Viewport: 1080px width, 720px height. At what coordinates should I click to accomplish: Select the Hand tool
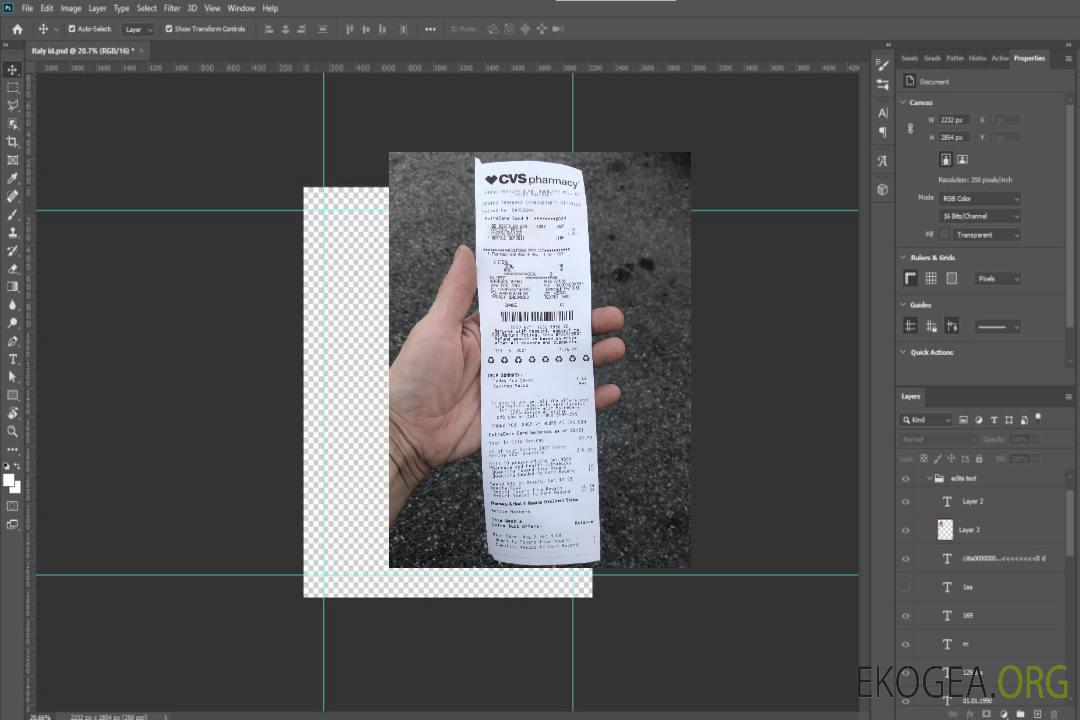pyautogui.click(x=12, y=413)
